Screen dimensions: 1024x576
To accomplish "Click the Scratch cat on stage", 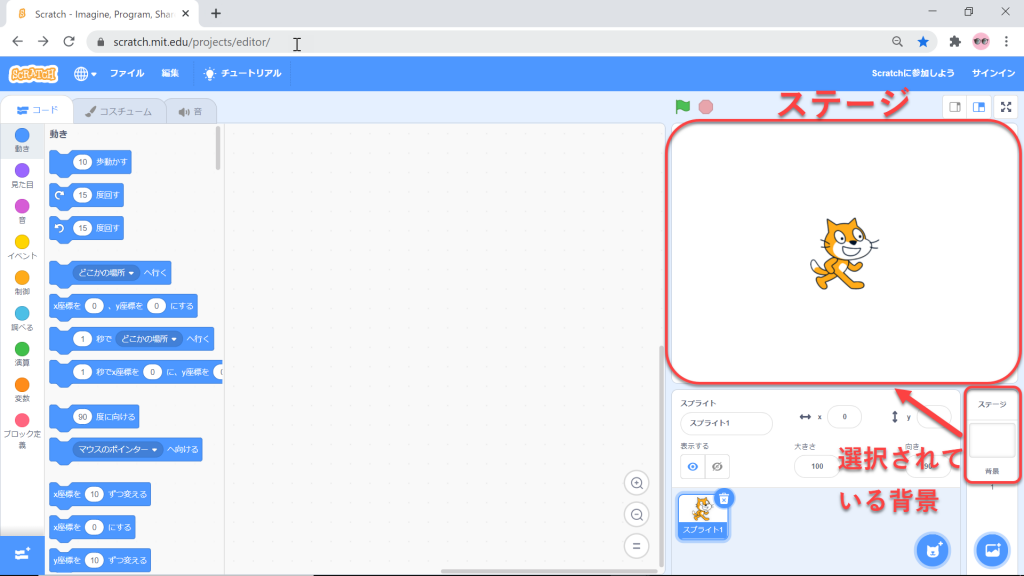I will (x=842, y=254).
